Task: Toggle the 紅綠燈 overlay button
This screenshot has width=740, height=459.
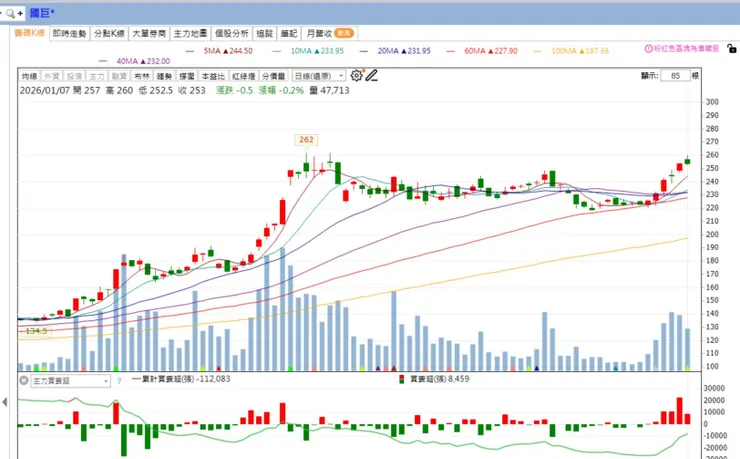Action: tap(244, 76)
